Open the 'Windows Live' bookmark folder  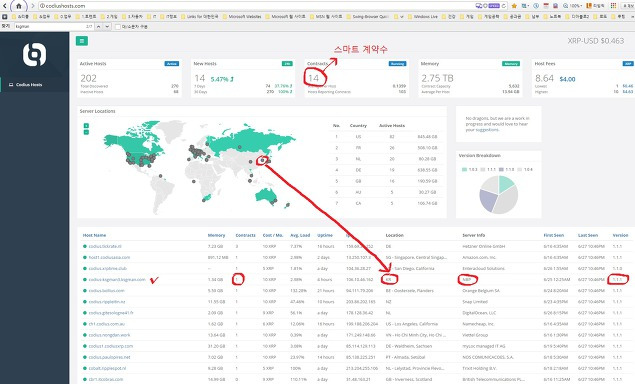[x=423, y=17]
